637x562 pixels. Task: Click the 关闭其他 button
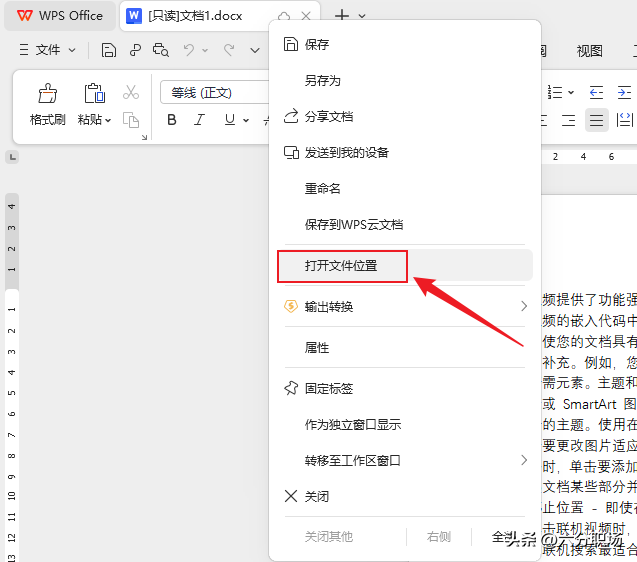click(329, 537)
